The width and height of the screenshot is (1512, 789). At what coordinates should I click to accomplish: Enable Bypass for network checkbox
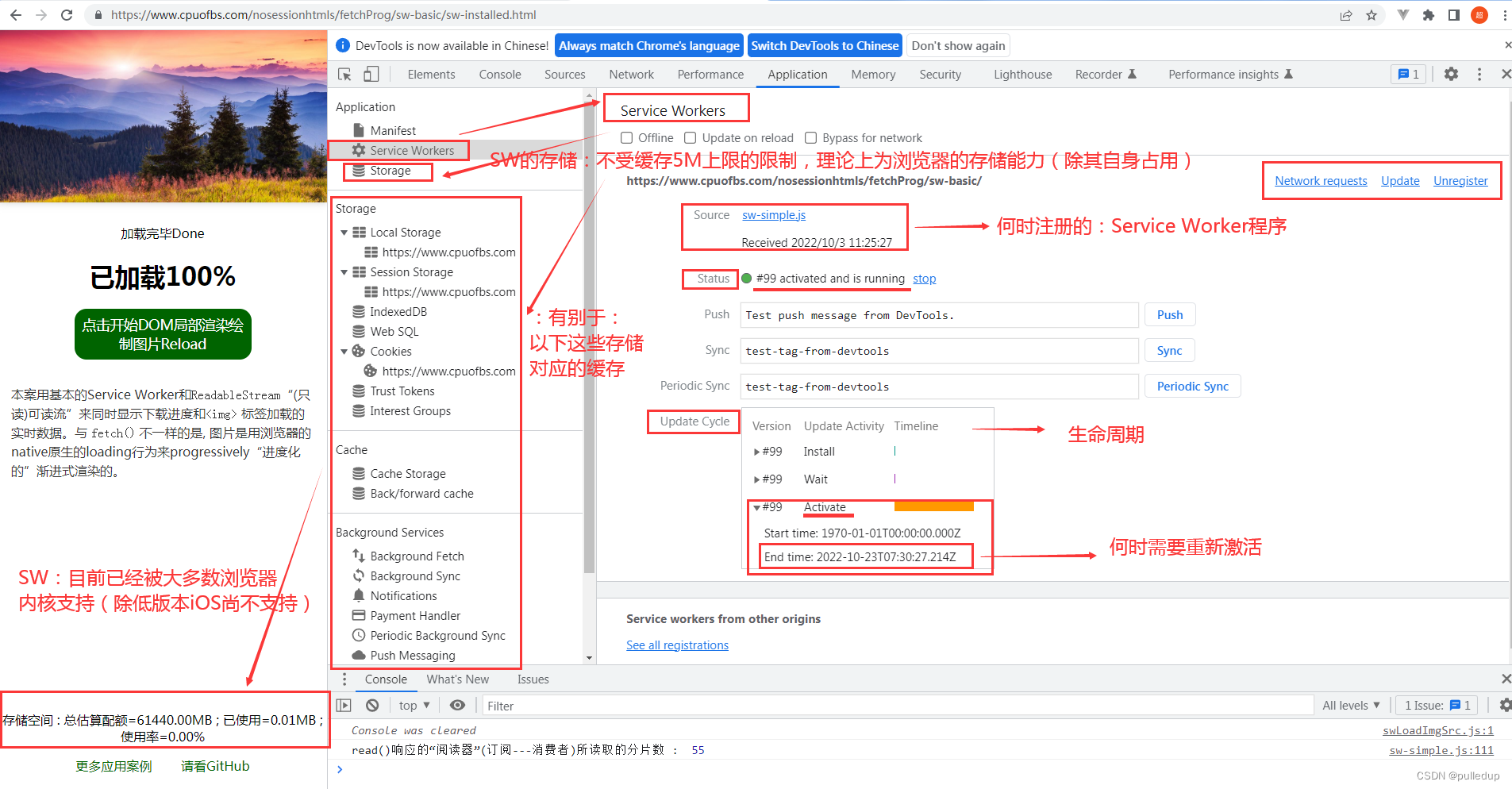811,137
